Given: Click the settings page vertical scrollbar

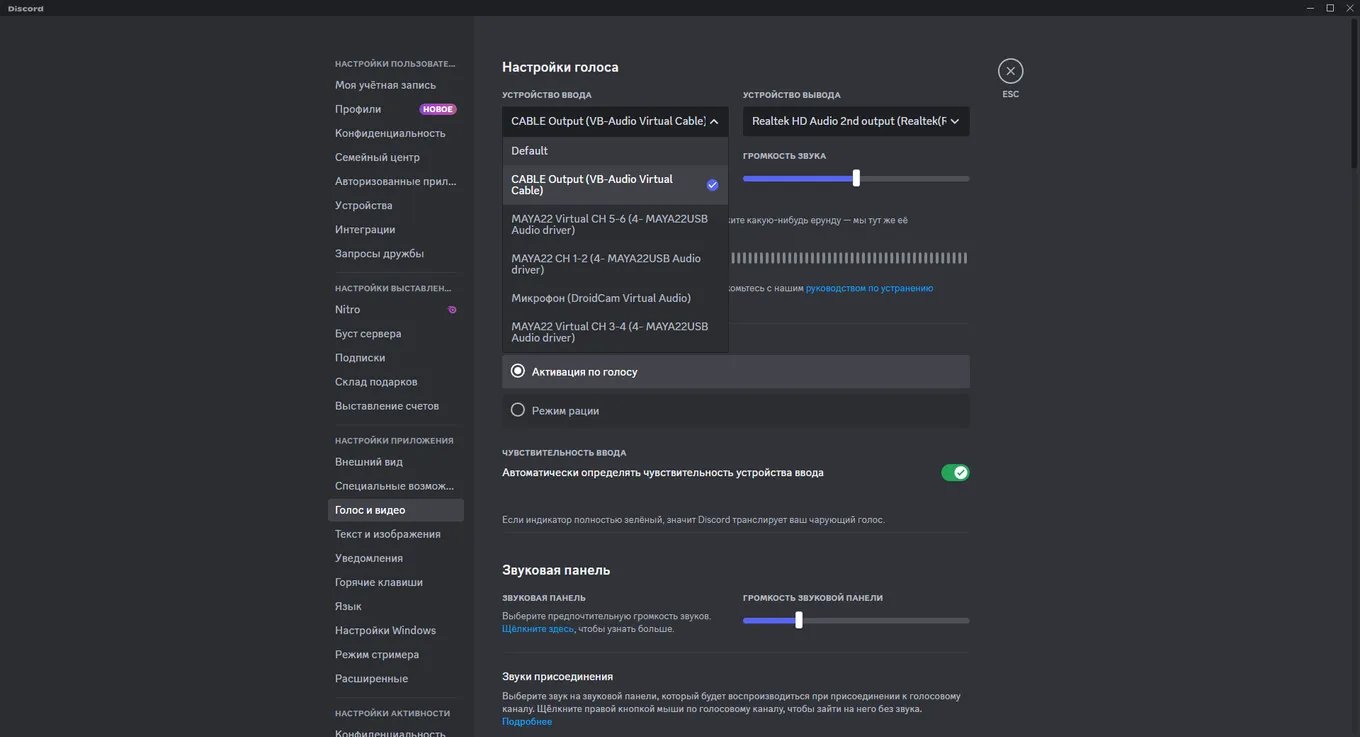Looking at the screenshot, I should tap(1355, 95).
